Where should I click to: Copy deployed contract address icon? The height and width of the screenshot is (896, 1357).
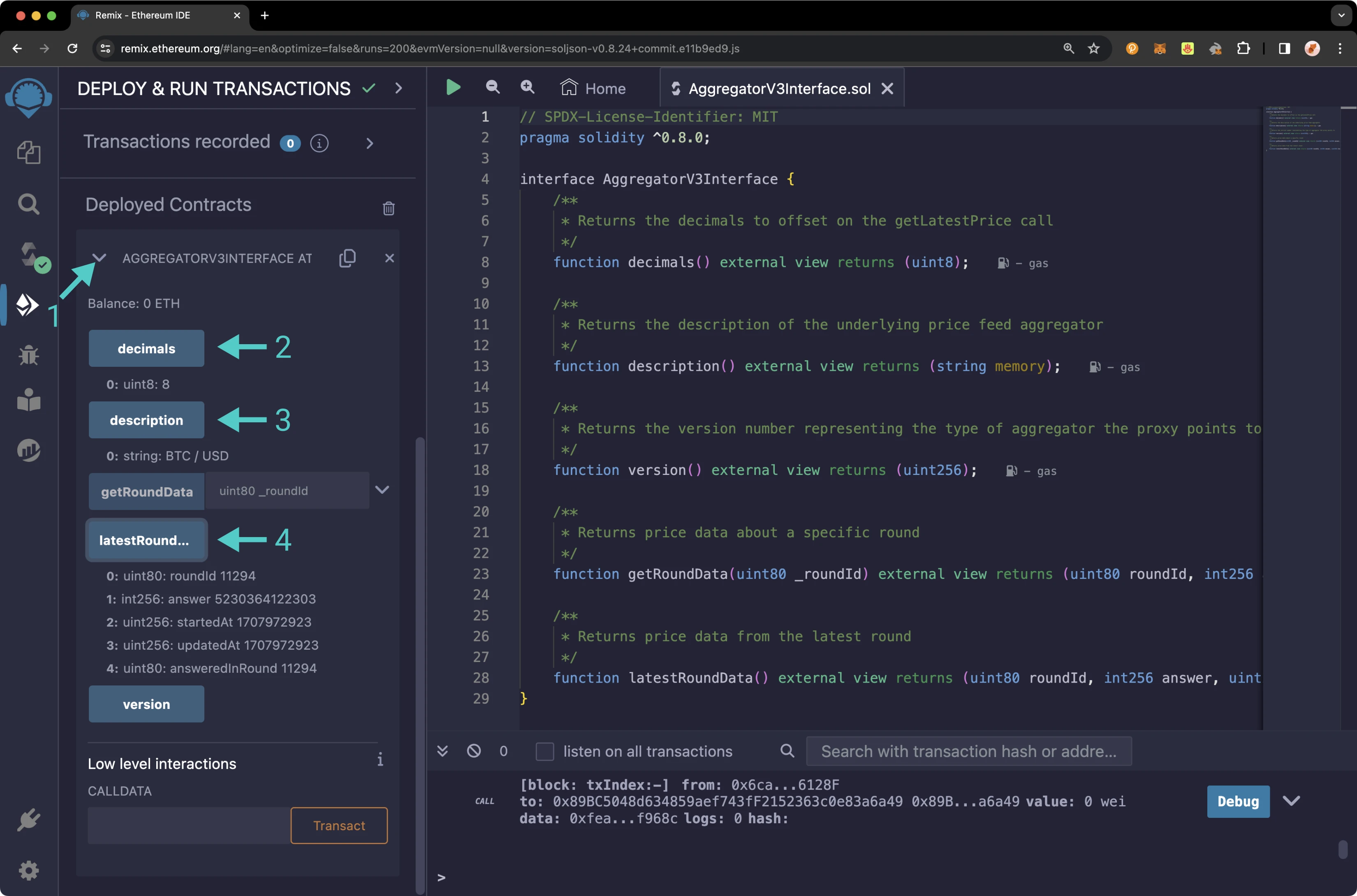347,258
